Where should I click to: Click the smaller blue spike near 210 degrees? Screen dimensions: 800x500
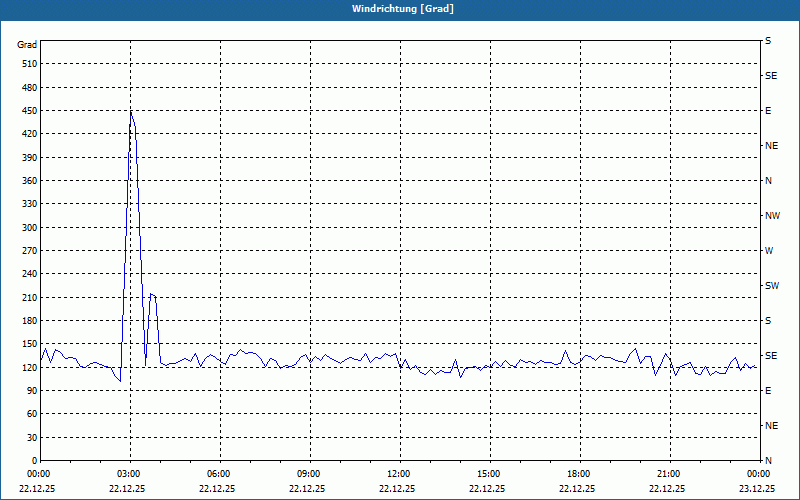pyautogui.click(x=153, y=294)
